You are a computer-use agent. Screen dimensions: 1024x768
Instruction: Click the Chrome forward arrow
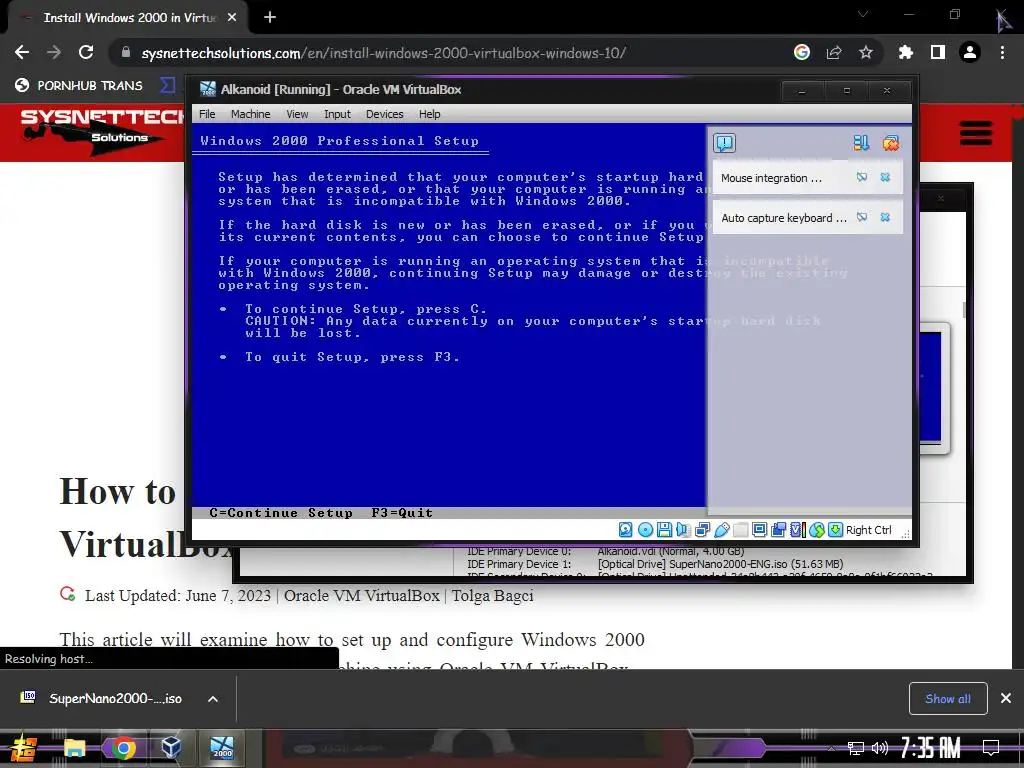coord(54,52)
